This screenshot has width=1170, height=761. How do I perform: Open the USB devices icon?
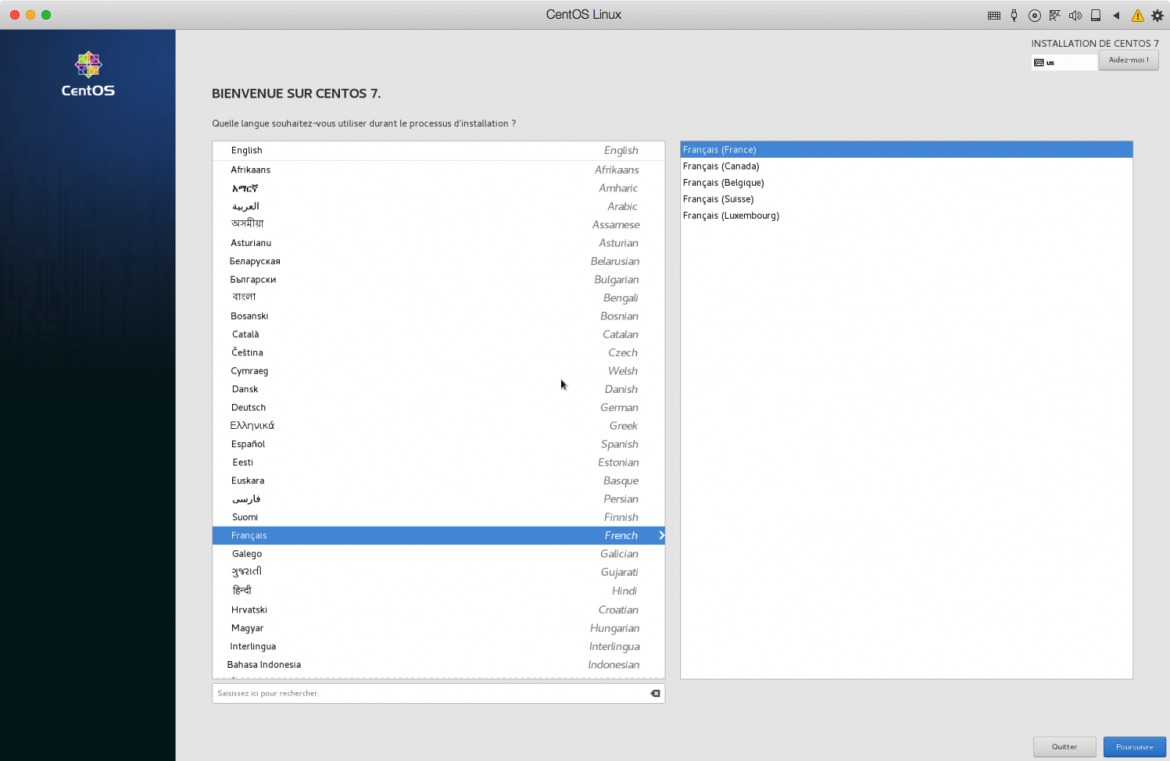(1014, 15)
